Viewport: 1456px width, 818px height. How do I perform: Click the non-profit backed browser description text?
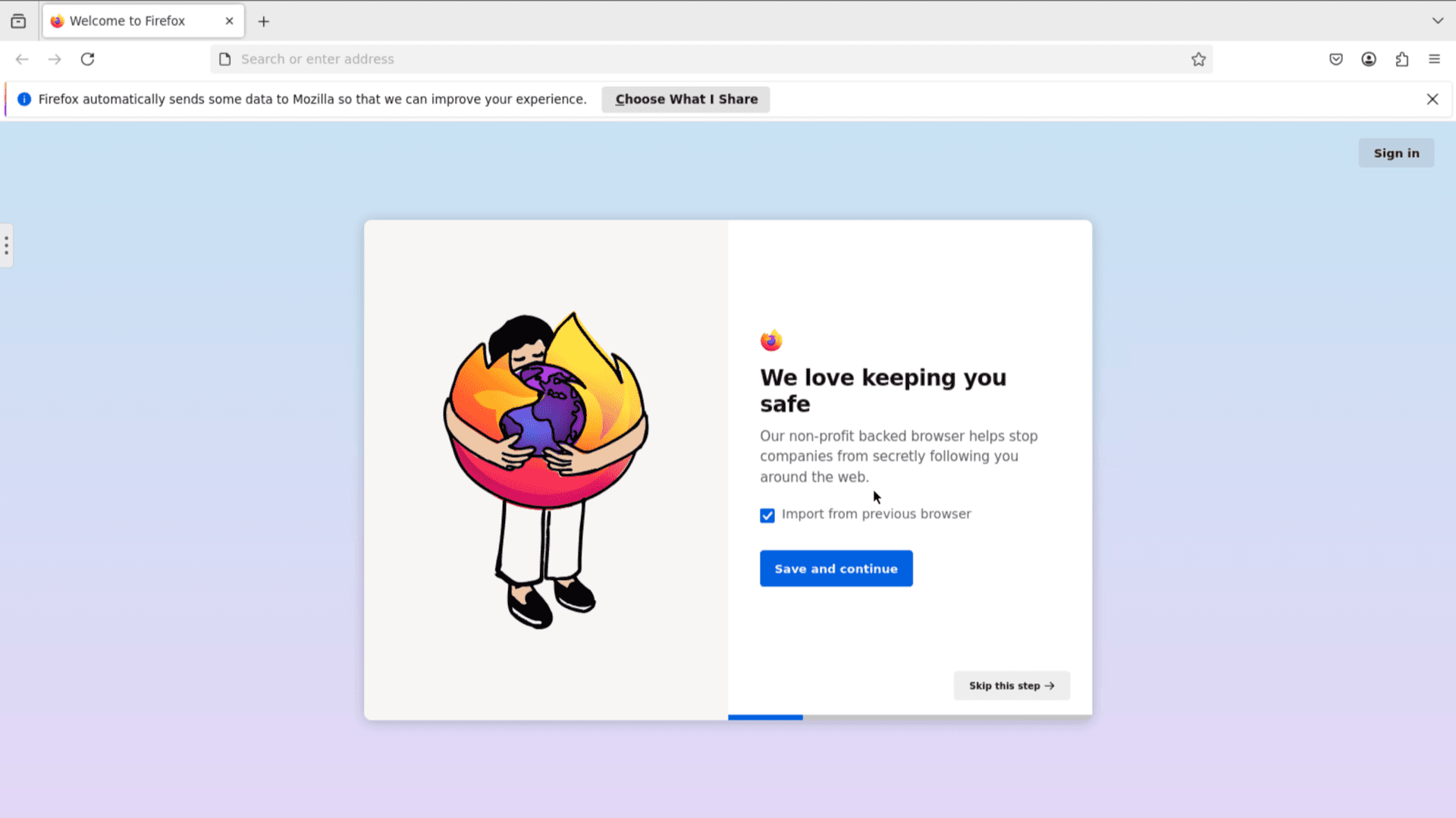(899, 456)
